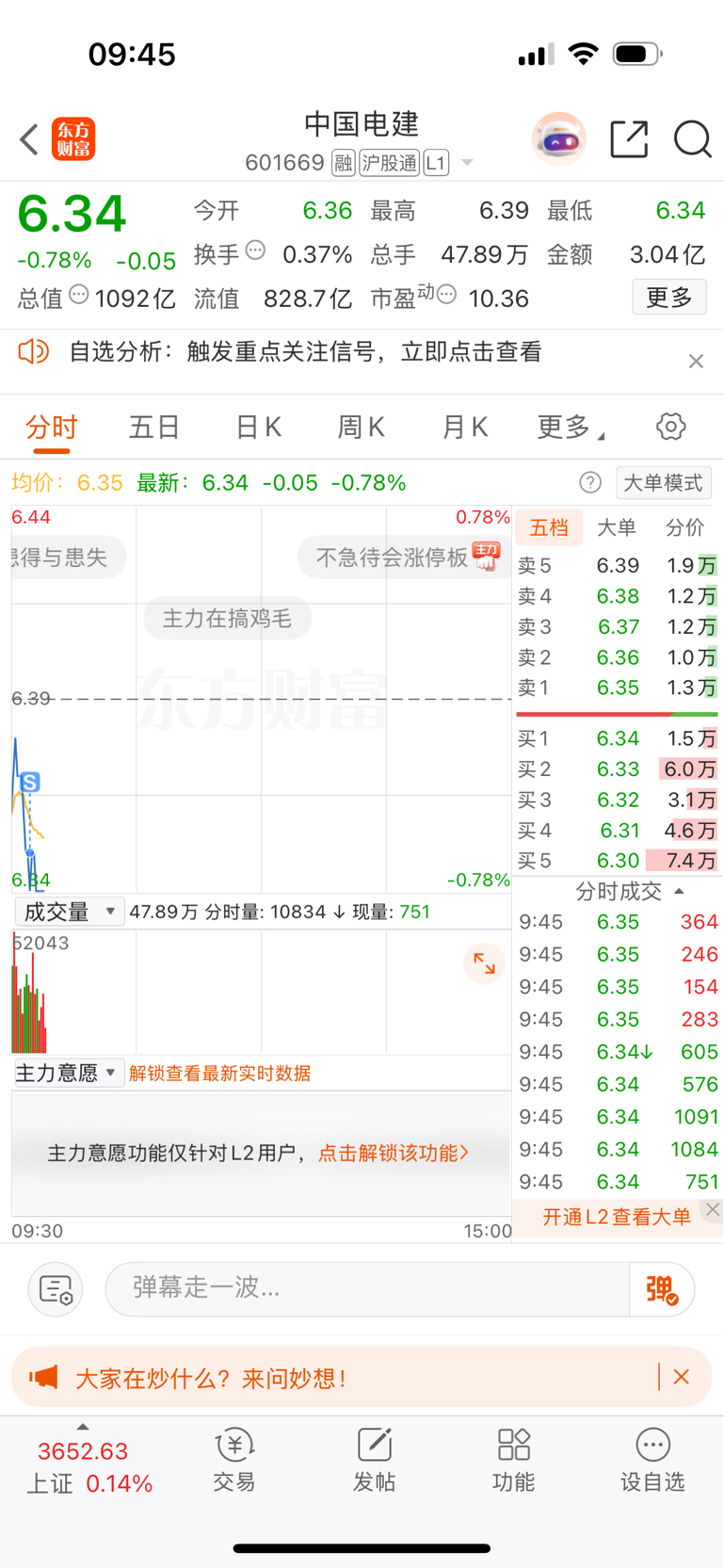Screen dimensions: 724x1568
Task: Tap the Wi-Fi status icon
Action: (584, 54)
